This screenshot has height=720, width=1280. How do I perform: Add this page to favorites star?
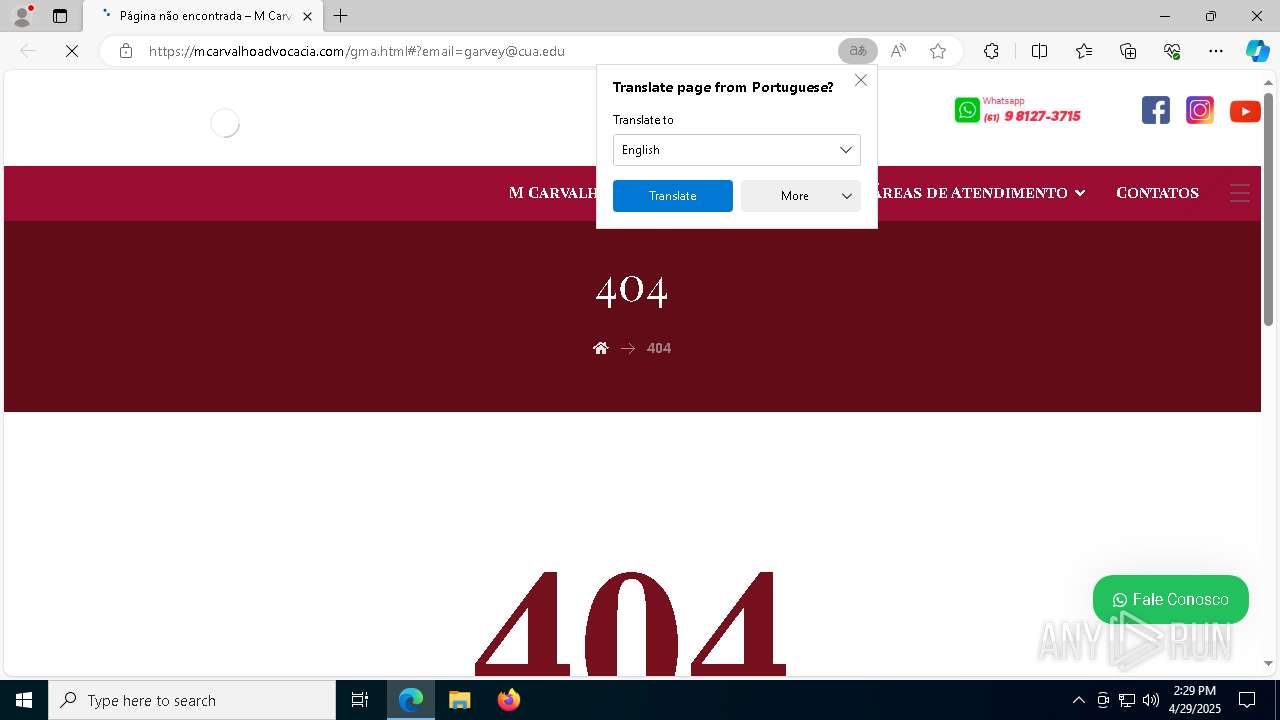coord(938,51)
